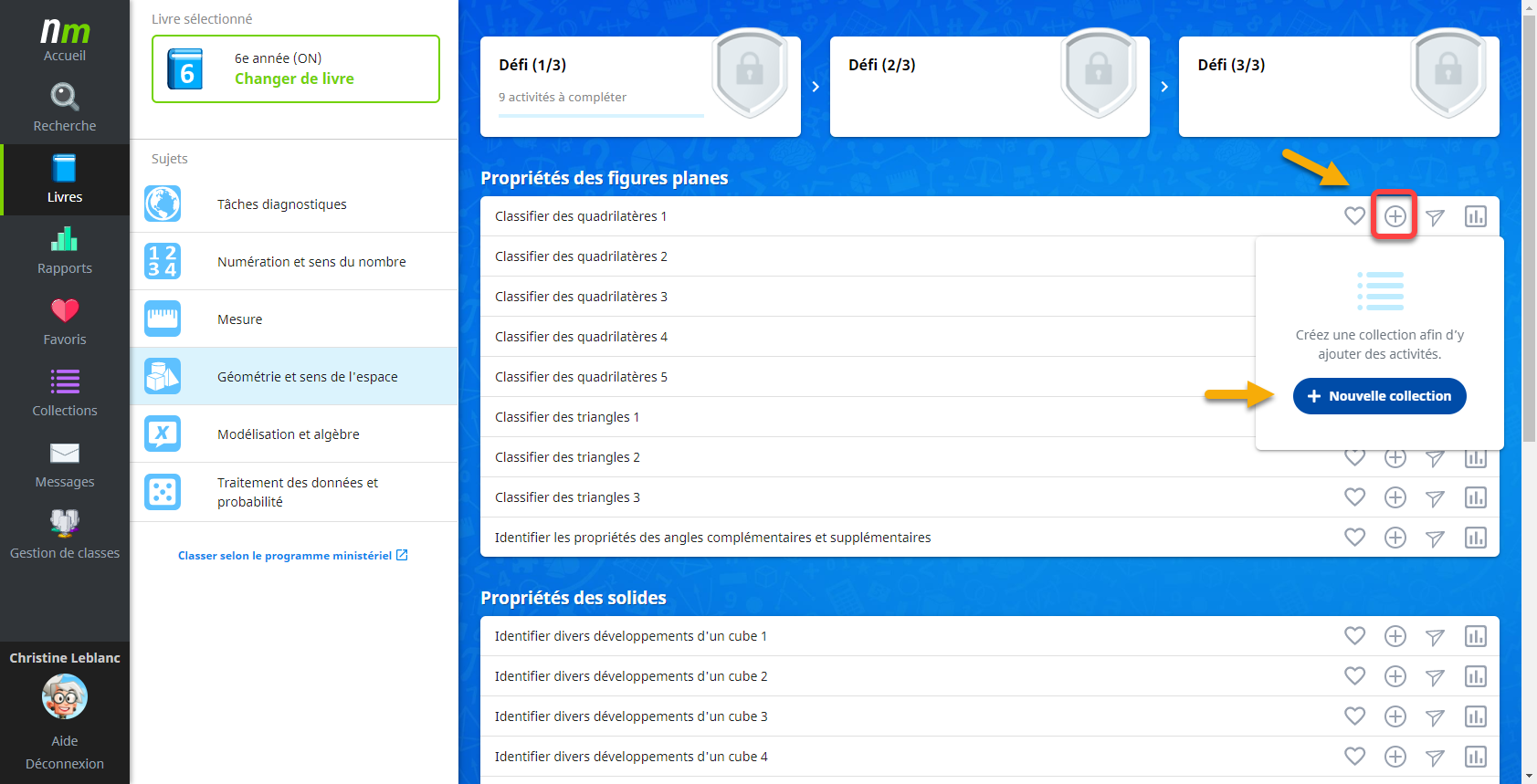
Task: Click the Aide link
Action: pyautogui.click(x=65, y=741)
